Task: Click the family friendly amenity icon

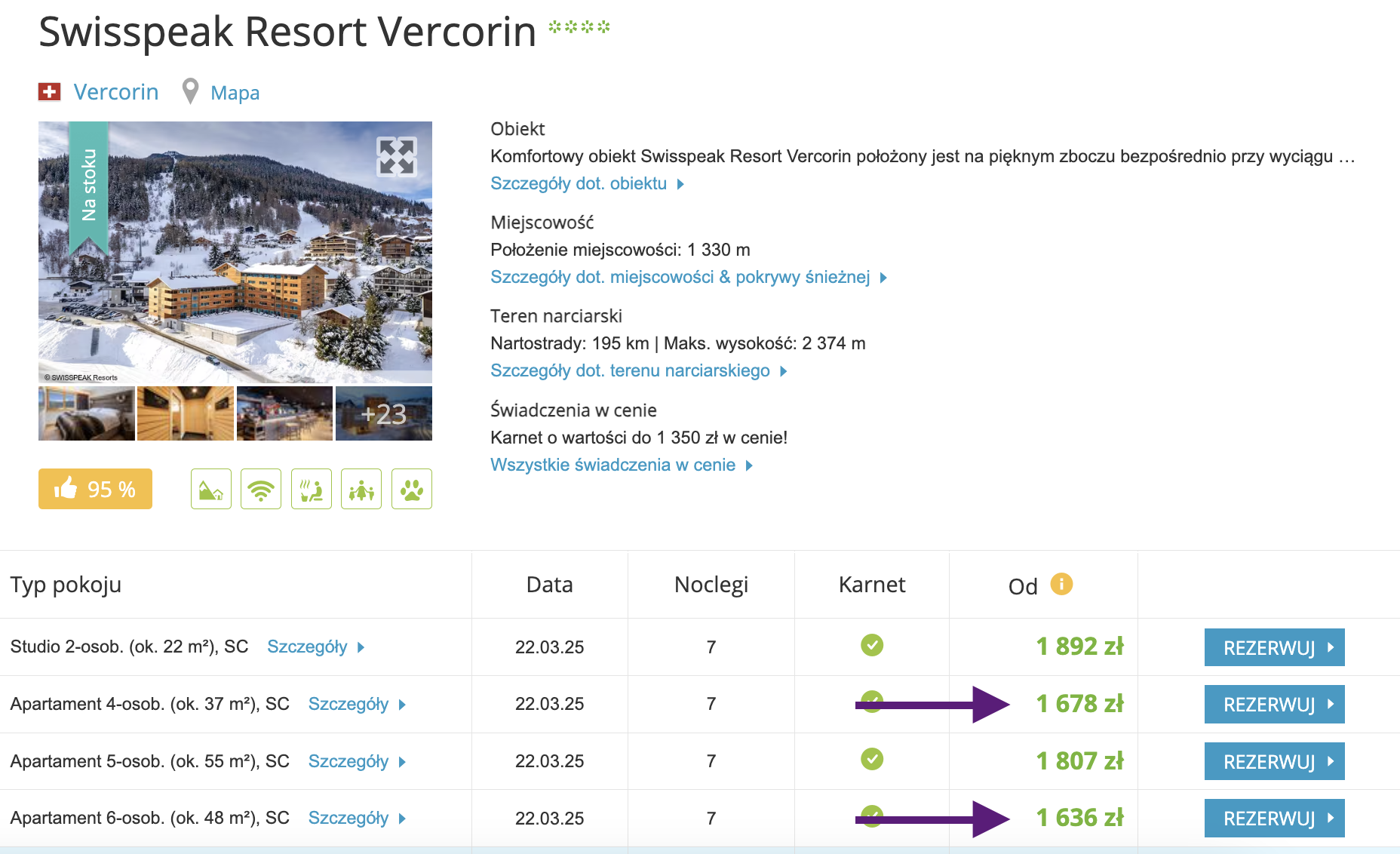Action: click(361, 489)
